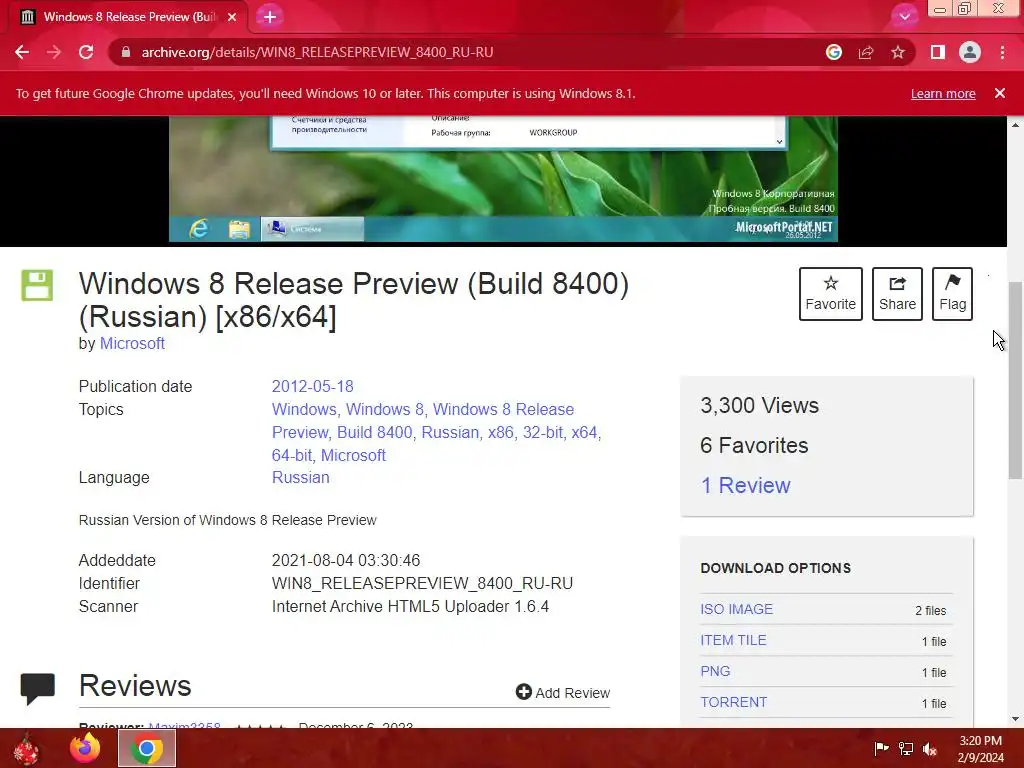Download the ITEM TILE file

coord(733,640)
